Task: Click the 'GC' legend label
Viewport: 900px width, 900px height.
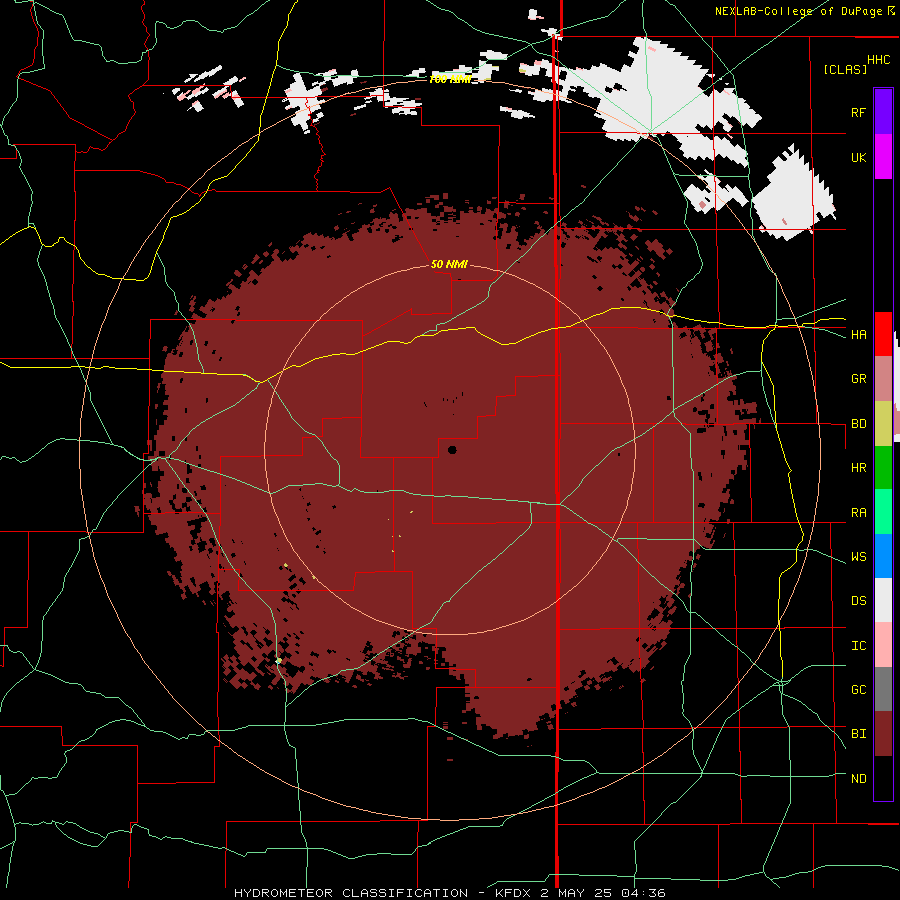Action: [858, 690]
